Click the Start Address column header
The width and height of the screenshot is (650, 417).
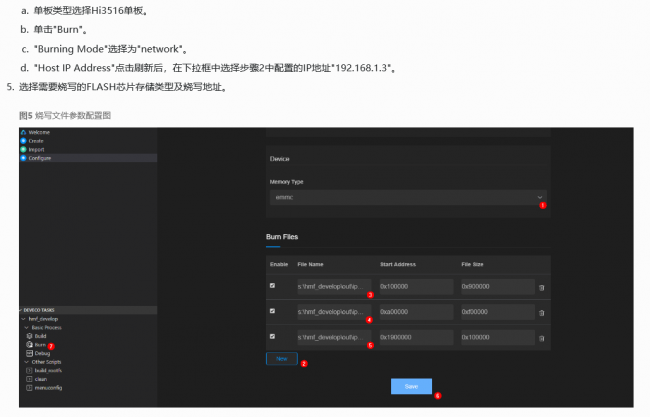(x=398, y=264)
